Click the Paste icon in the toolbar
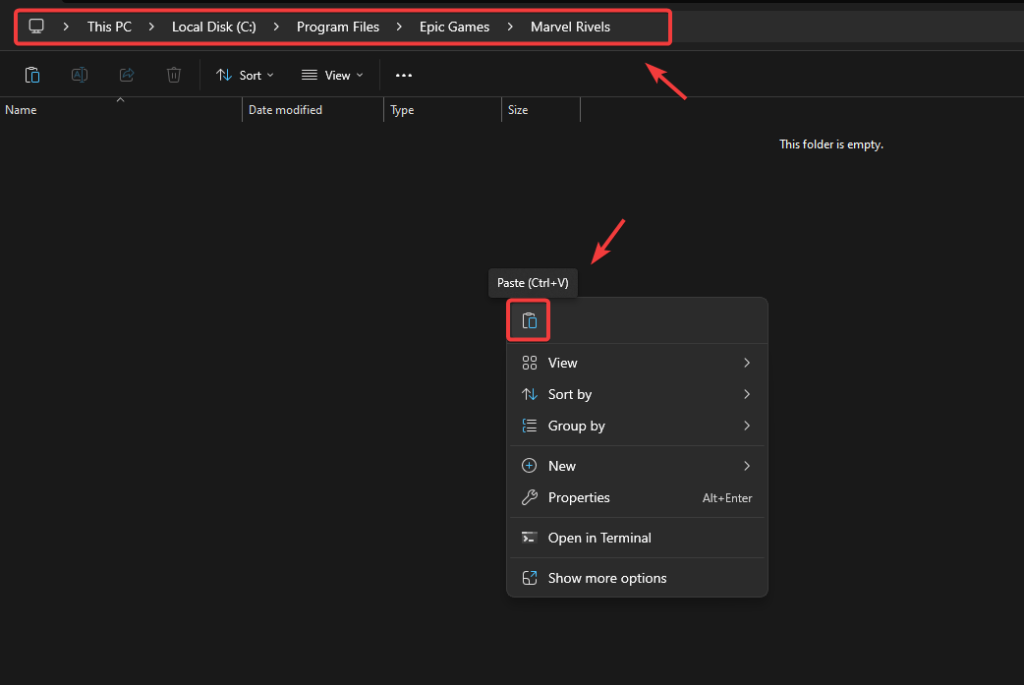Screen dimensions: 1024x685 coord(32,75)
